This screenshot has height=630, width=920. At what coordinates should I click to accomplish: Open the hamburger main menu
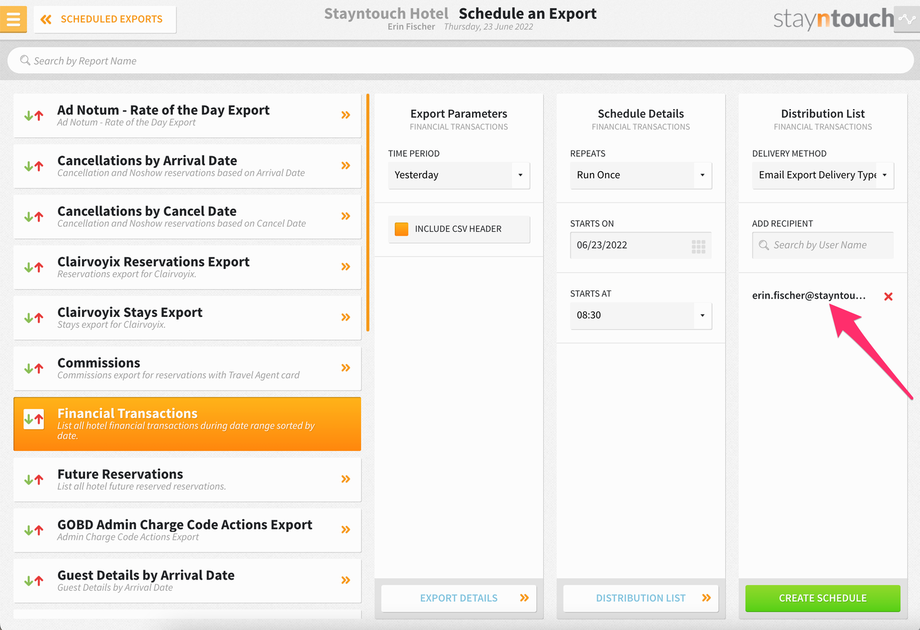(x=13, y=19)
